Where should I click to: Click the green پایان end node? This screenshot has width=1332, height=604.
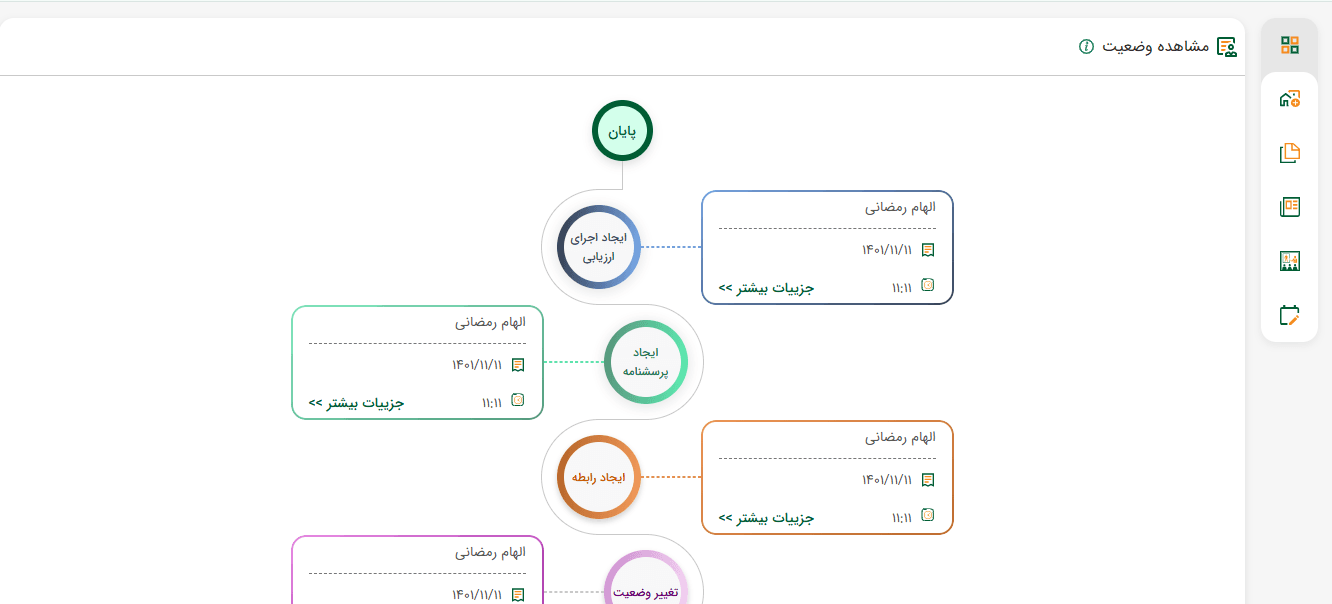tap(622, 130)
